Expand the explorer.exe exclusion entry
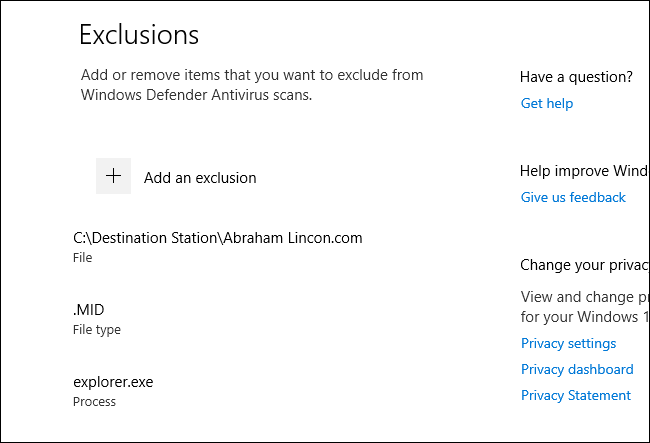Image resolution: width=650 pixels, height=443 pixels. tap(113, 382)
